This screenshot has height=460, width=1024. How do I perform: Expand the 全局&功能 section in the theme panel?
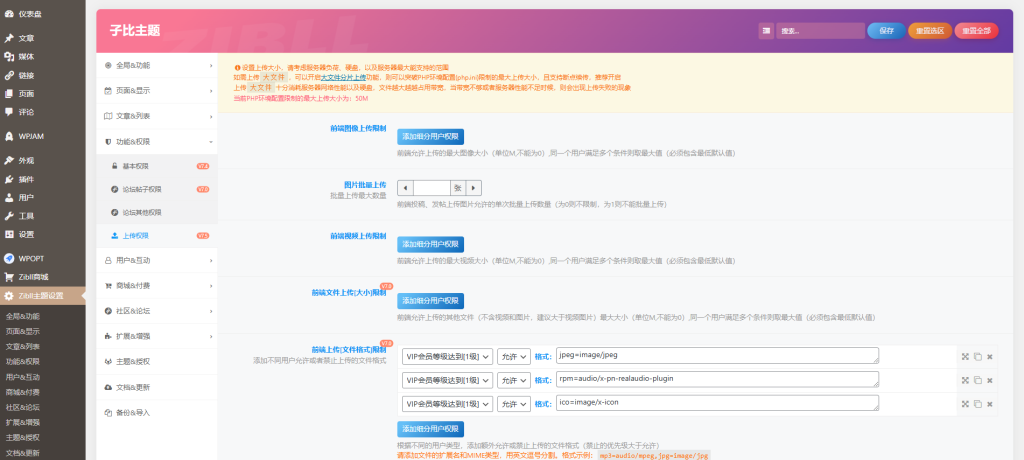point(157,65)
